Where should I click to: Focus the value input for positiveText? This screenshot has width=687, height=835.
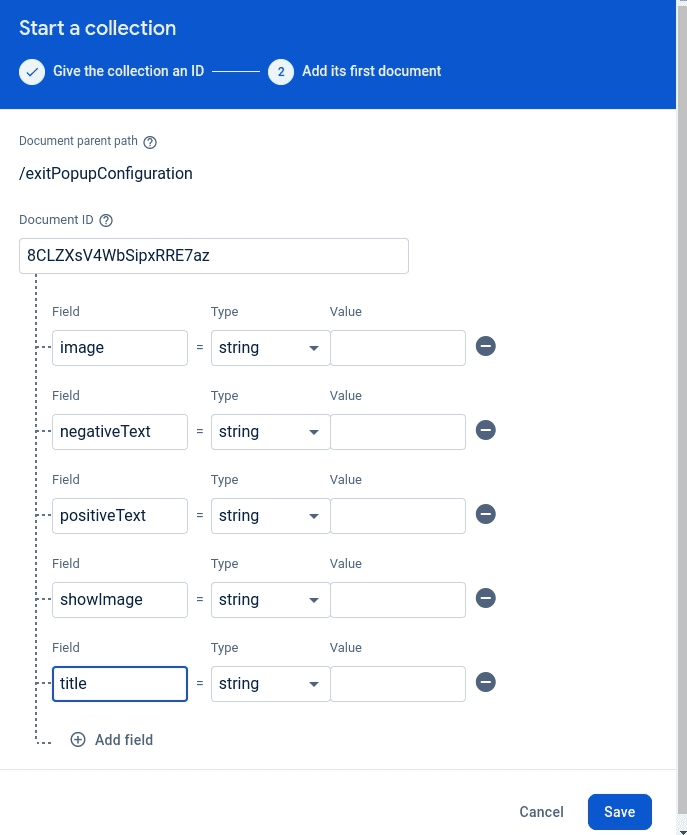(x=398, y=516)
